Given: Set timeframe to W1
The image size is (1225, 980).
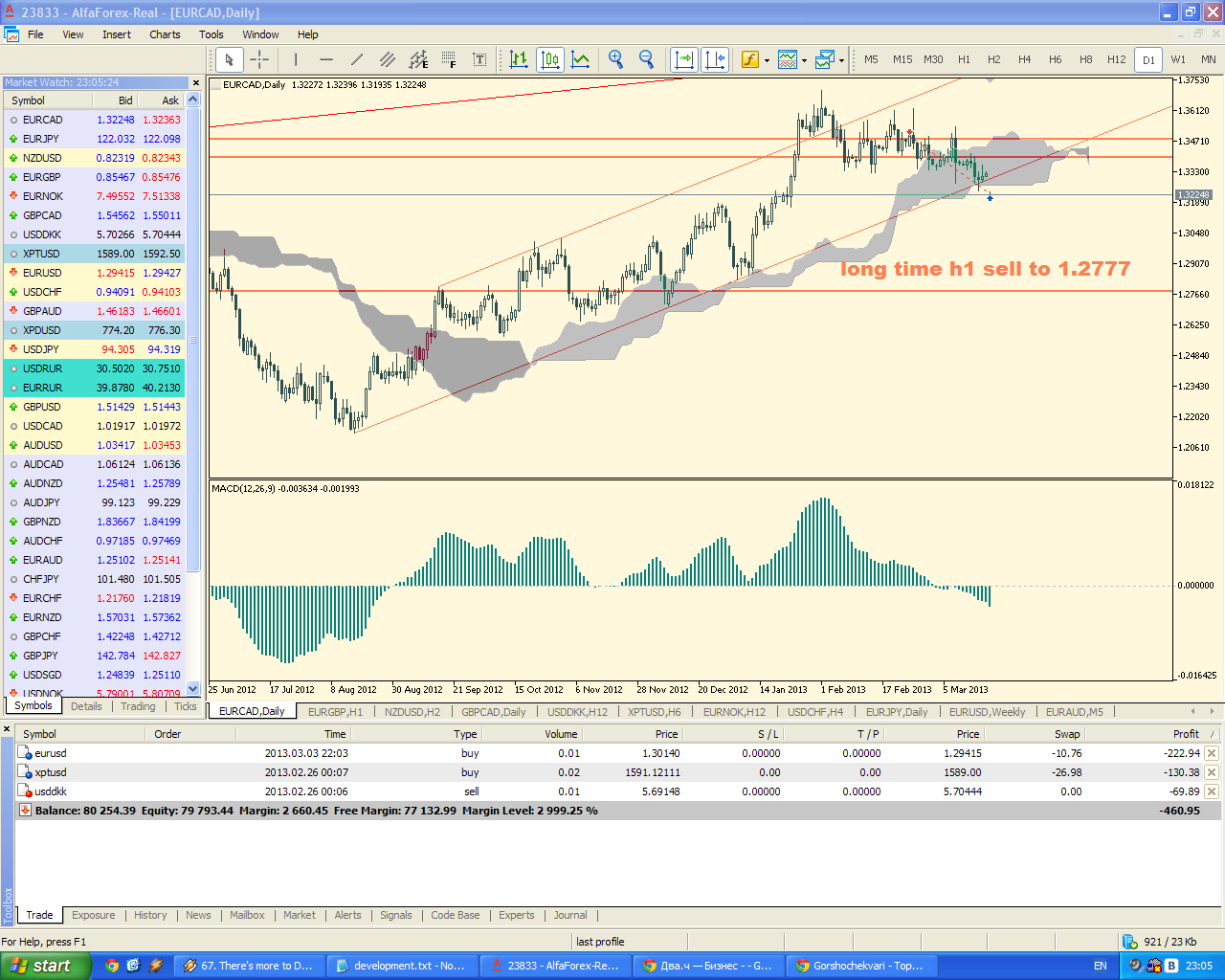Looking at the screenshot, I should click(1178, 59).
